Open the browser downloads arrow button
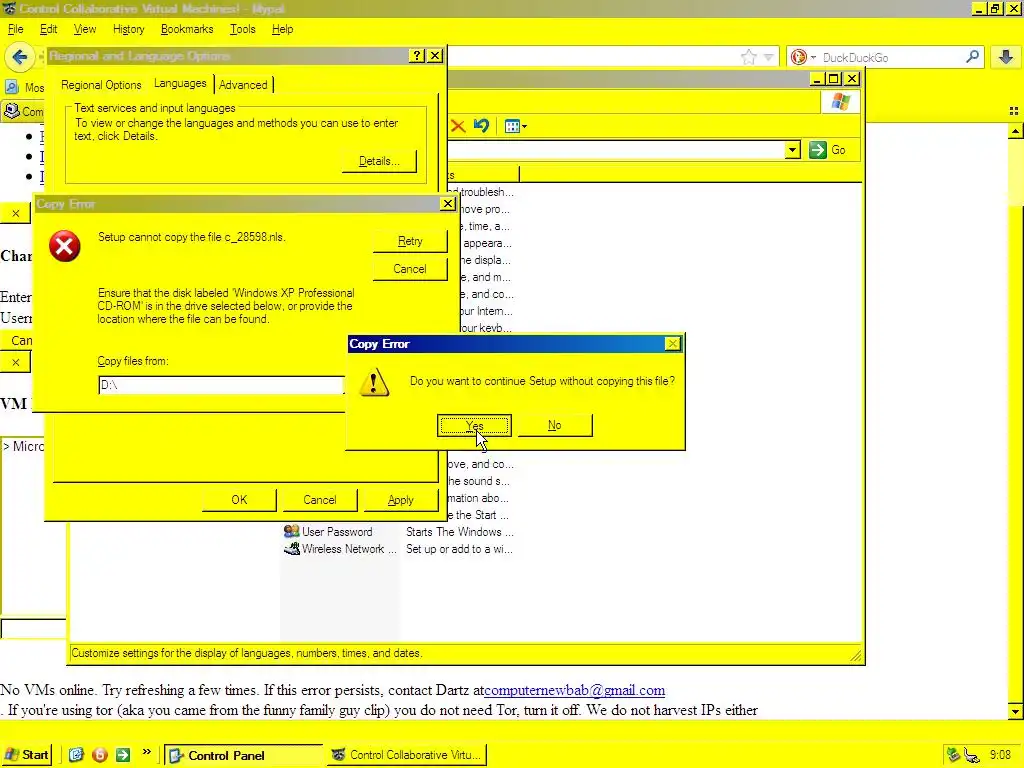The height and width of the screenshot is (768, 1024). click(1006, 57)
